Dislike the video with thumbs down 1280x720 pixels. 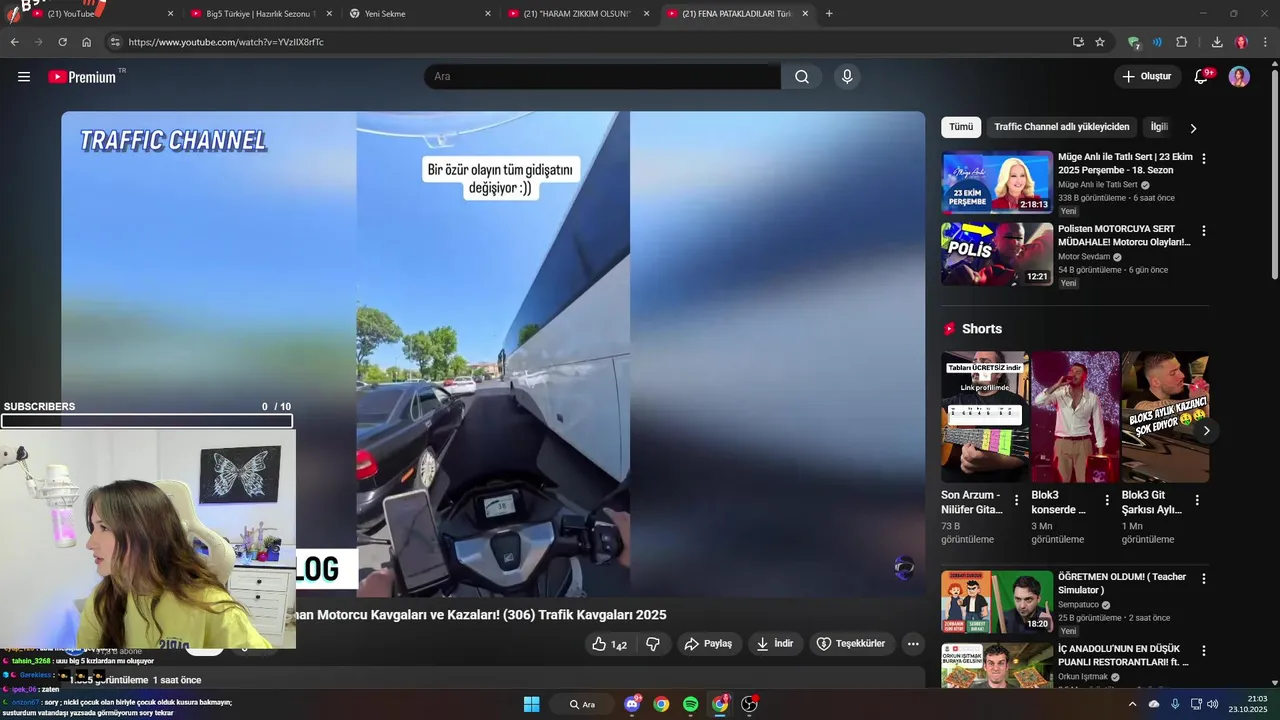pos(653,644)
